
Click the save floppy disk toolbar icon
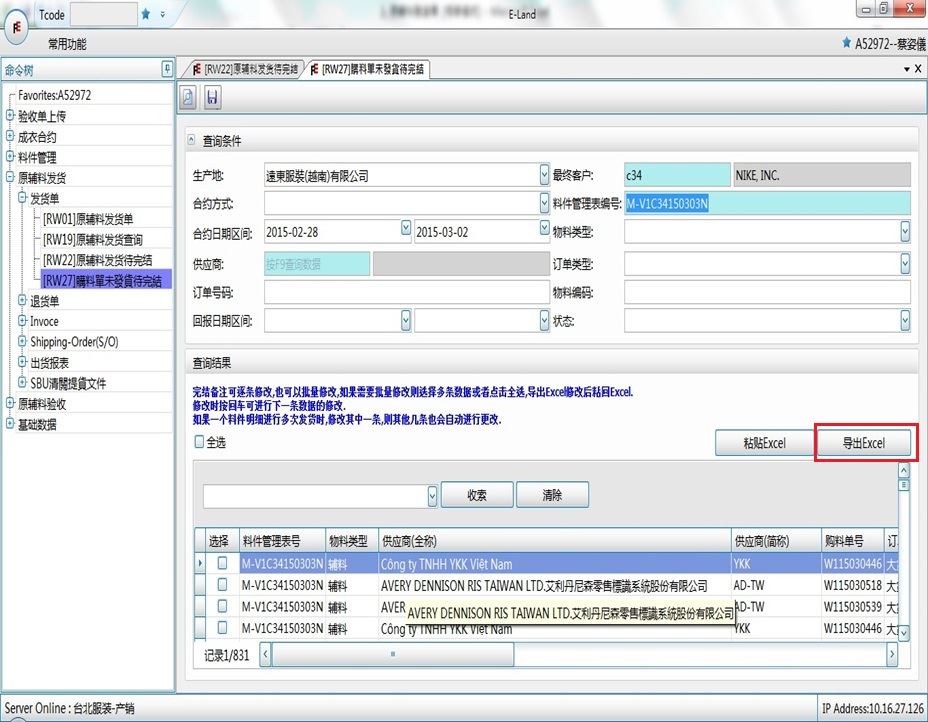[x=212, y=97]
